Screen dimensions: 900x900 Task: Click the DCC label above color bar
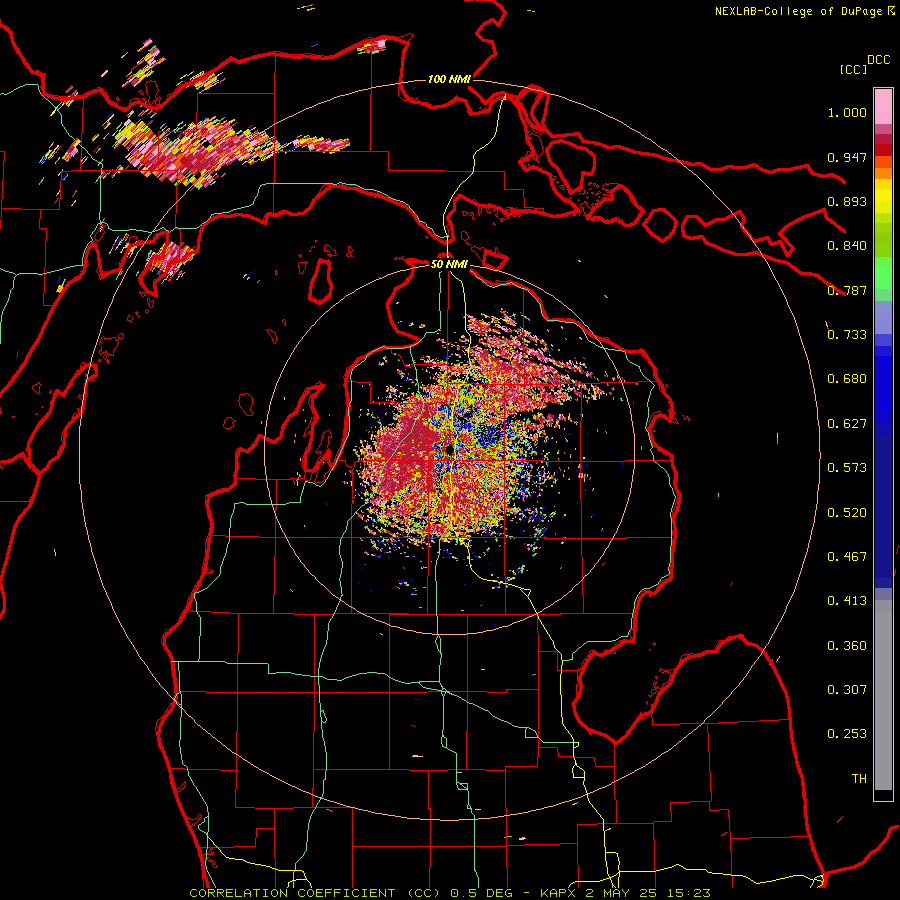[879, 60]
